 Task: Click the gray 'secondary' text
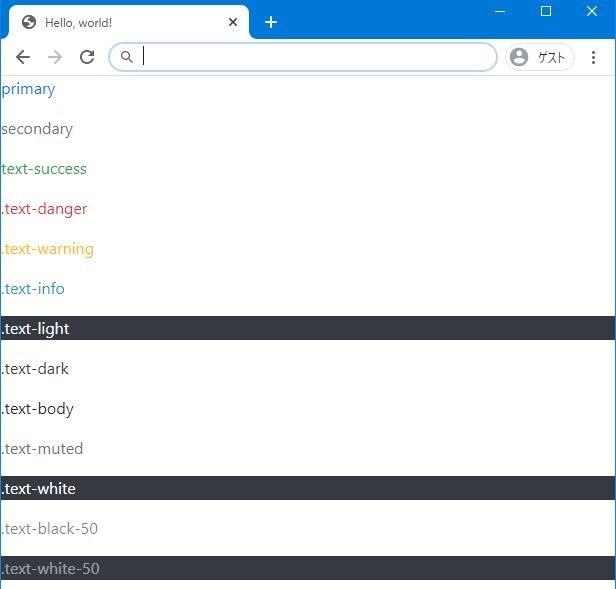(x=37, y=129)
